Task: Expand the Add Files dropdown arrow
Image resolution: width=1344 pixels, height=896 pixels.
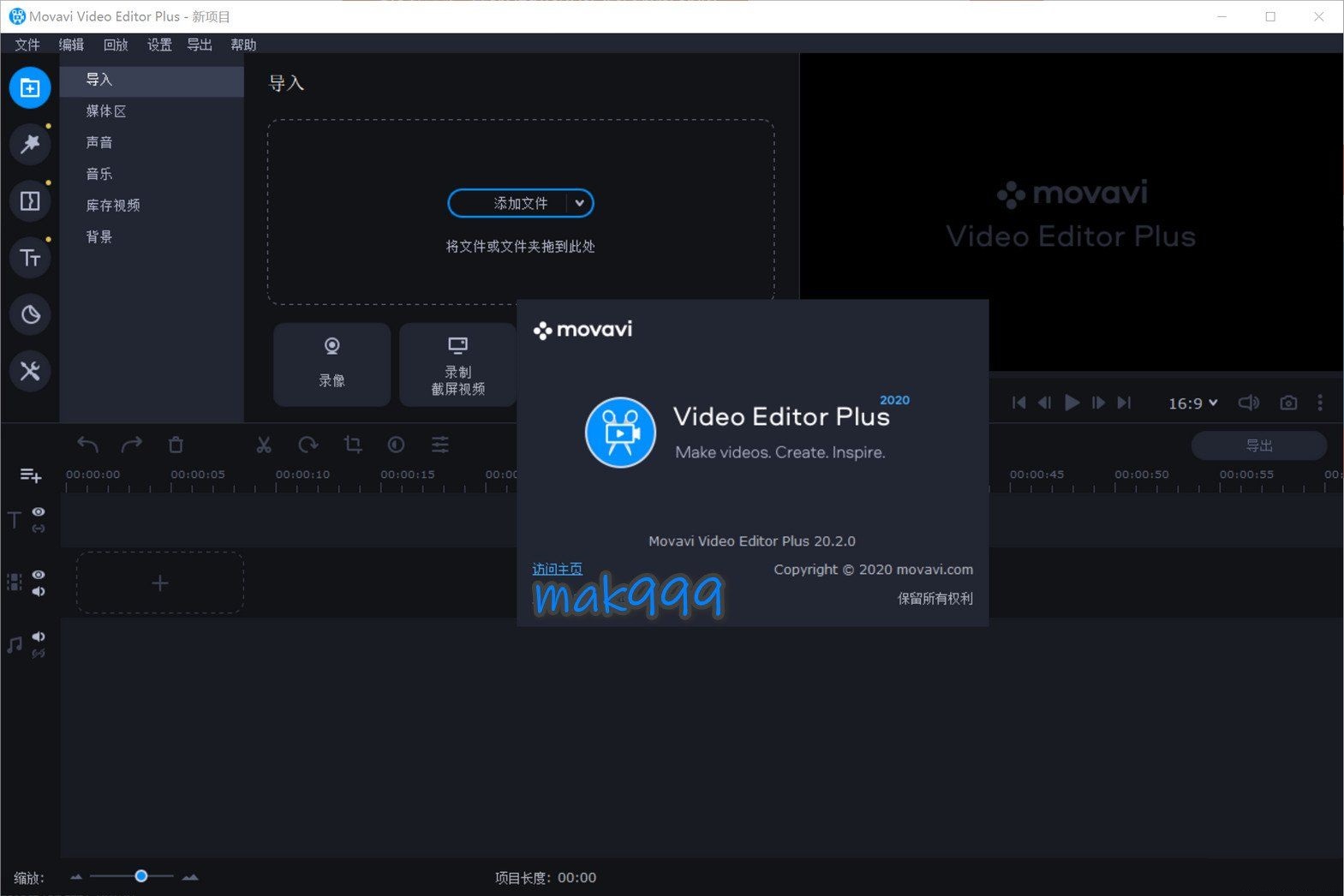Action: pyautogui.click(x=580, y=203)
